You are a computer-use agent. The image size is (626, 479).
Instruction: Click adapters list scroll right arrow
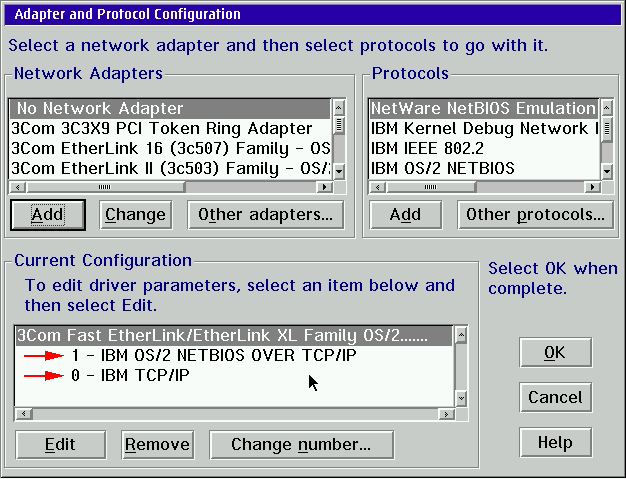click(325, 187)
